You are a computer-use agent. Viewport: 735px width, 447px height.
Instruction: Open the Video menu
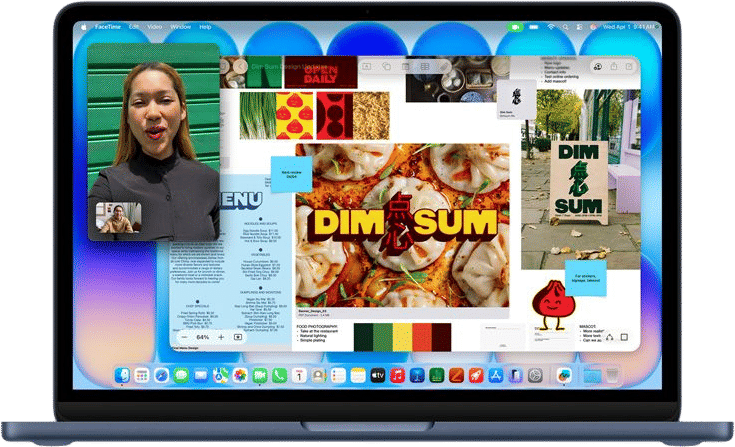click(x=155, y=27)
